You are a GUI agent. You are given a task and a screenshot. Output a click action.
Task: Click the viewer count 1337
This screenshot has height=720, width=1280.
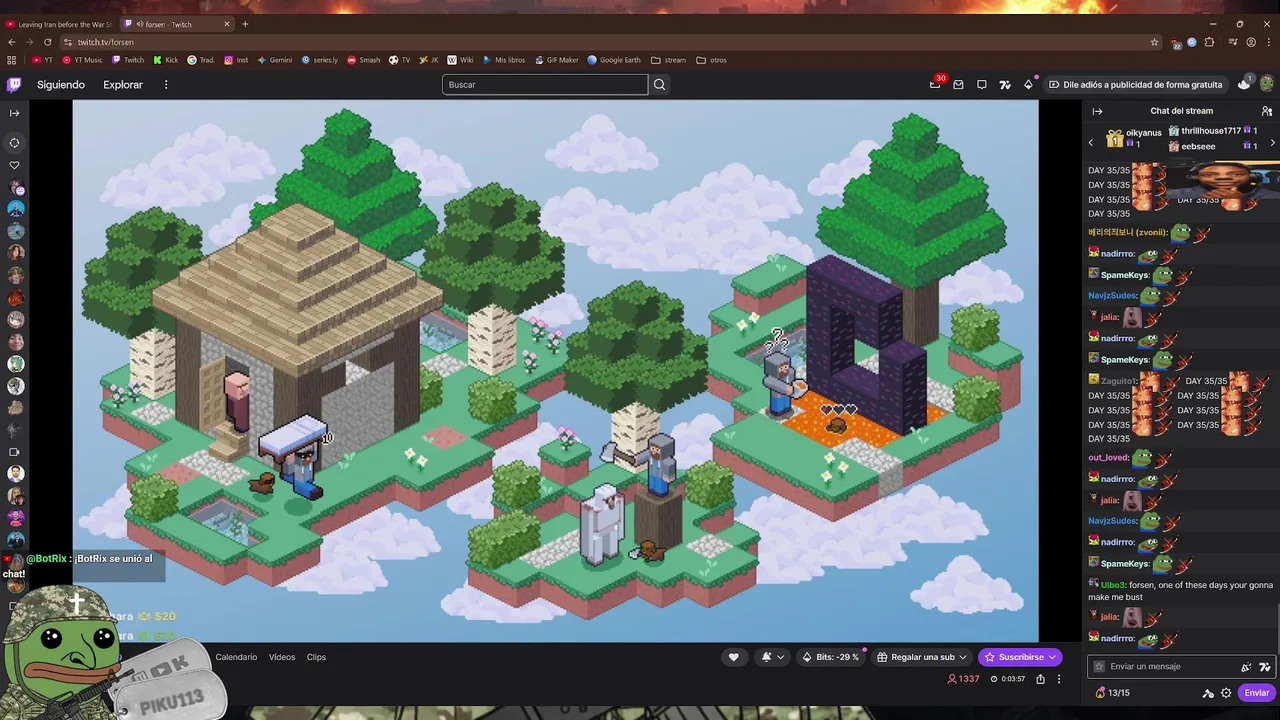pyautogui.click(x=963, y=679)
